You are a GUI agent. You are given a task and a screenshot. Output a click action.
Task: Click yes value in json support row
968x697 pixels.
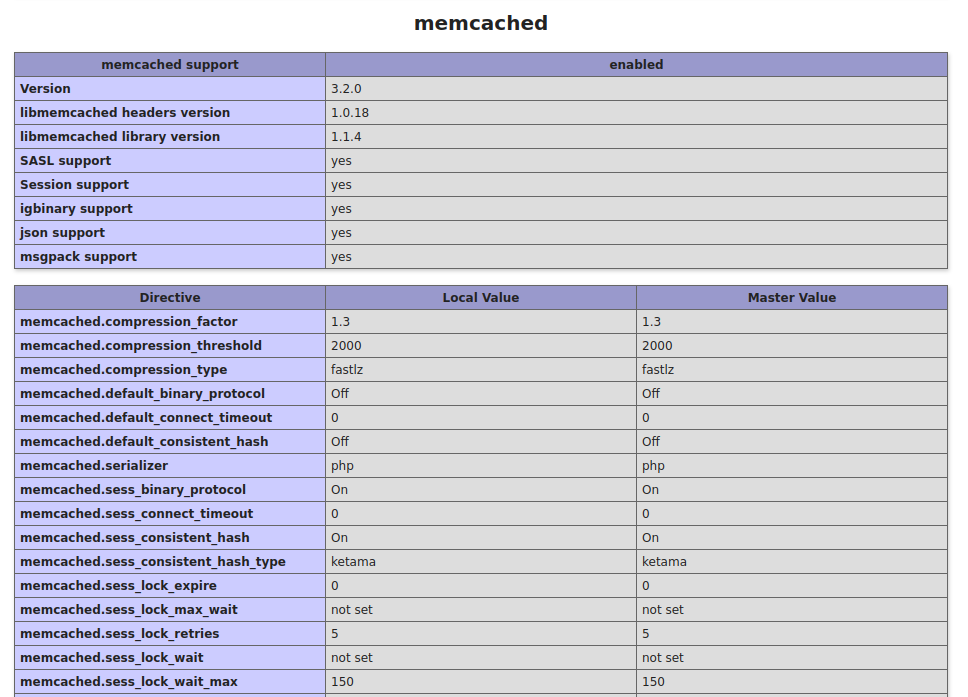pos(341,233)
